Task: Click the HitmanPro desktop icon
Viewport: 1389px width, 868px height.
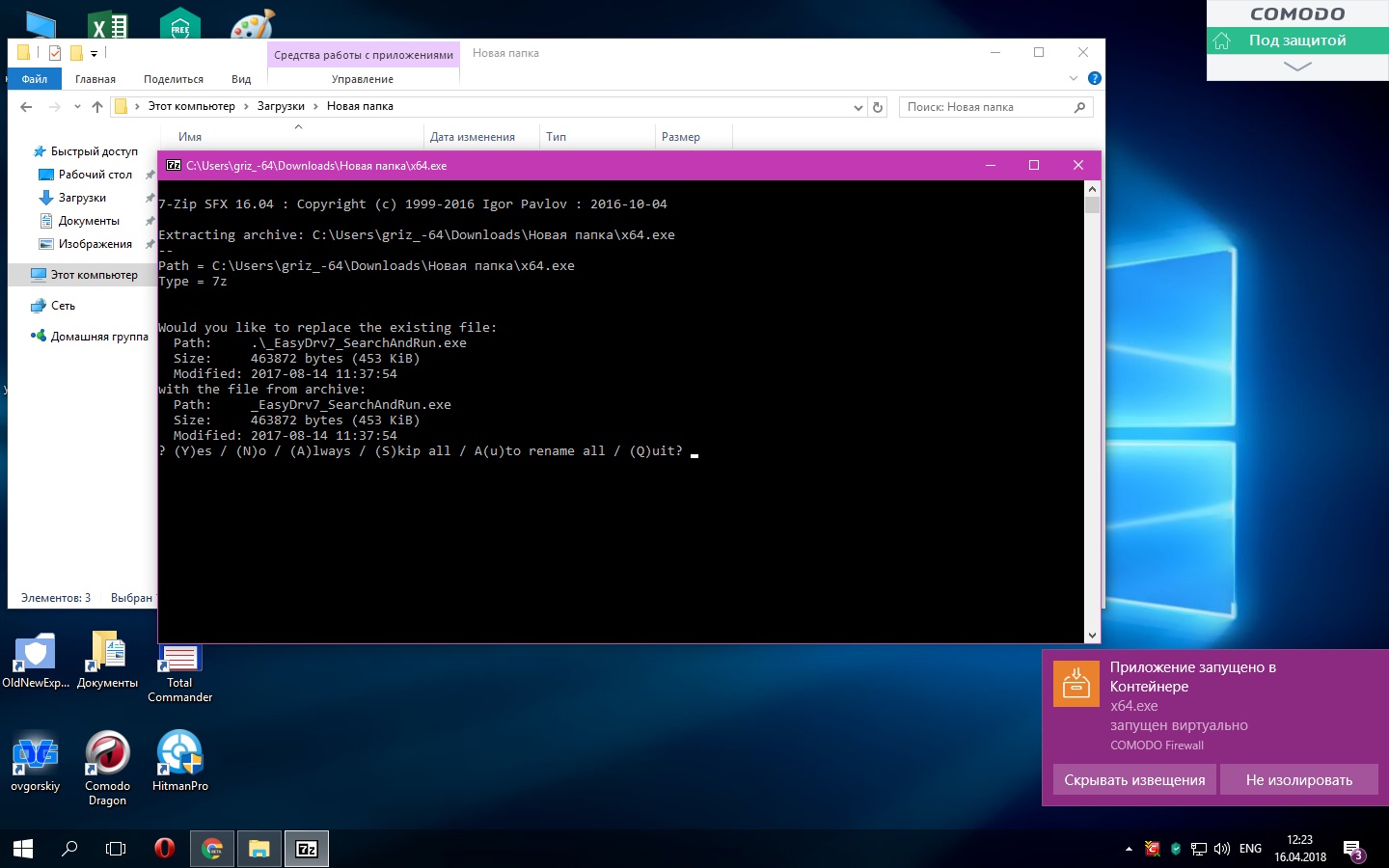Action: click(179, 755)
